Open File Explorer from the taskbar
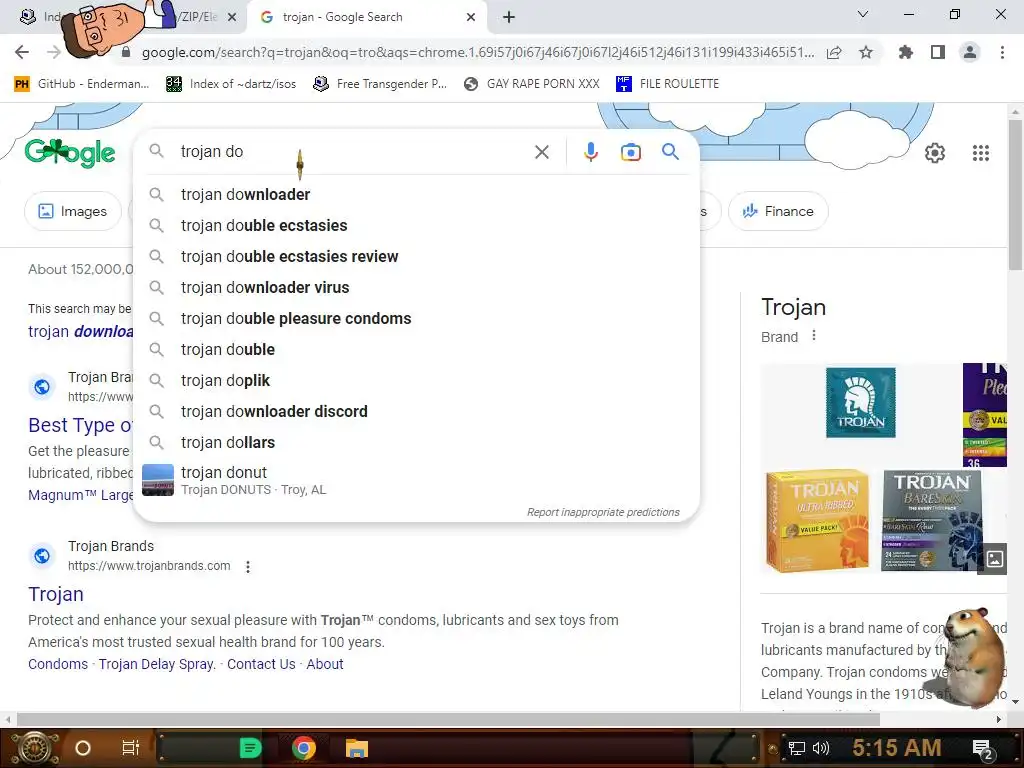The width and height of the screenshot is (1024, 768). 357,748
